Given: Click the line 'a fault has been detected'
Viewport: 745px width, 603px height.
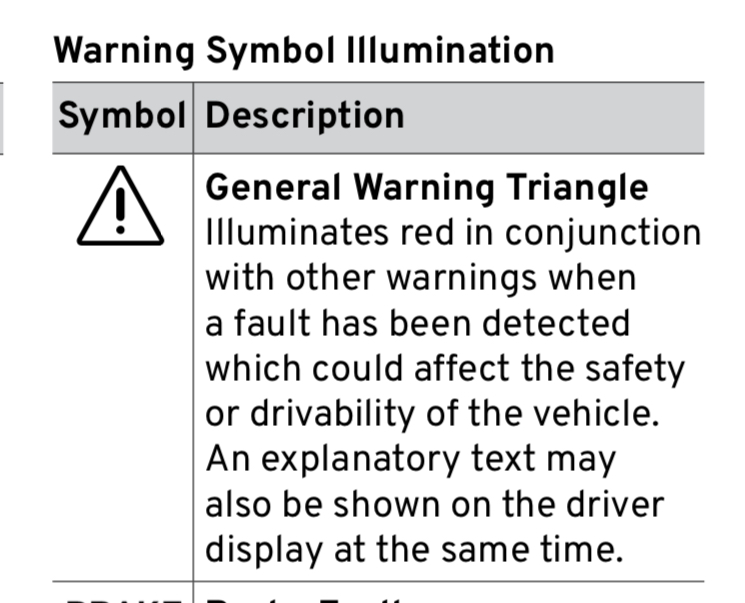Looking at the screenshot, I should pyautogui.click(x=418, y=324).
